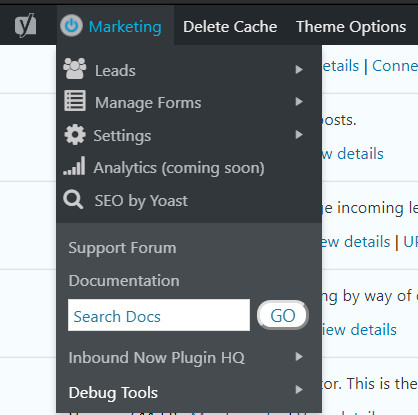Click the Settings gear icon

coord(75,135)
